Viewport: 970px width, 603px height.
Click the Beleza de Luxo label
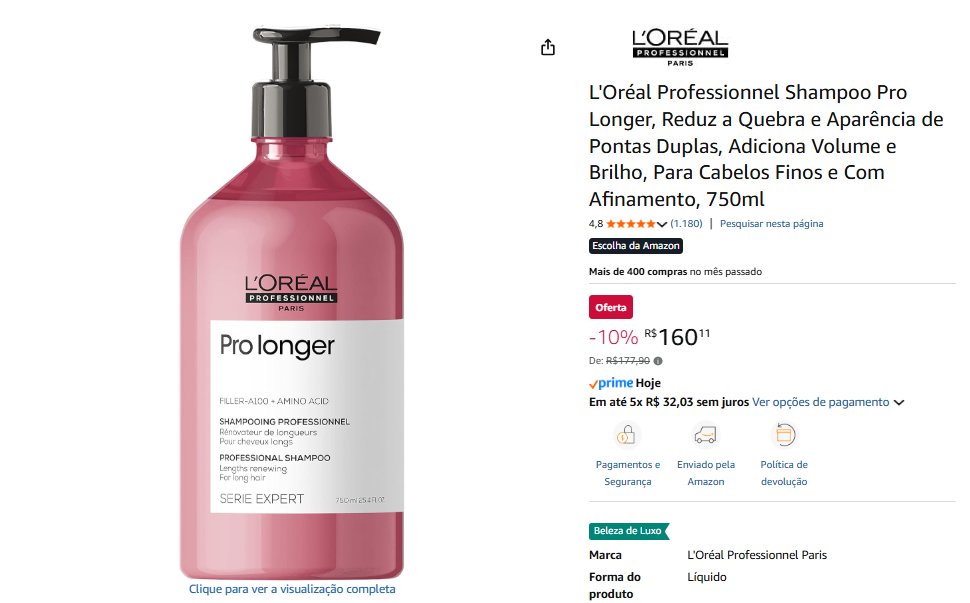[x=629, y=531]
